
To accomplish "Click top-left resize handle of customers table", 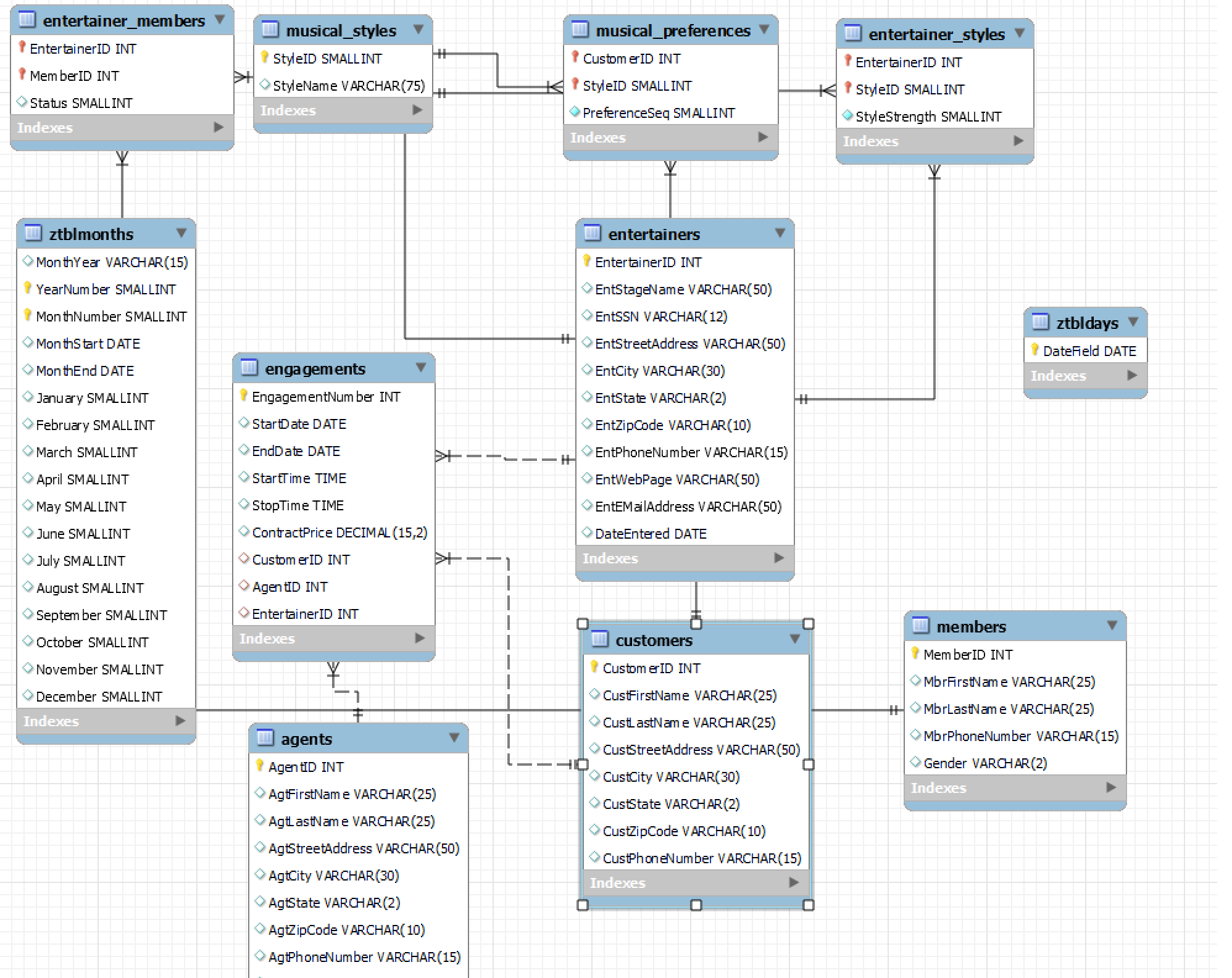I will [583, 624].
